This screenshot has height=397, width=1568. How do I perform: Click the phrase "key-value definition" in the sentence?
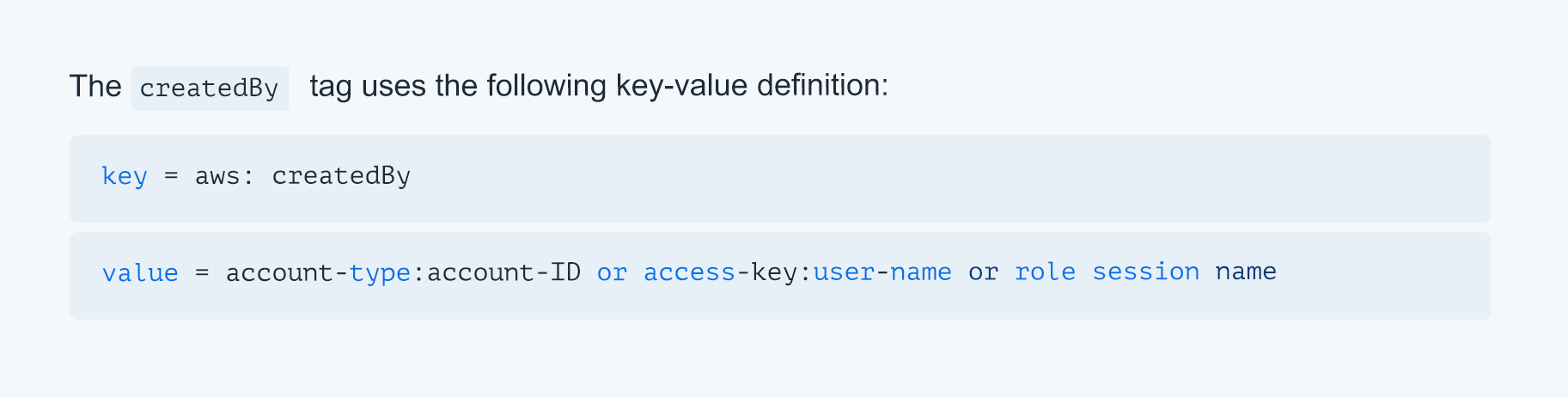point(749,86)
